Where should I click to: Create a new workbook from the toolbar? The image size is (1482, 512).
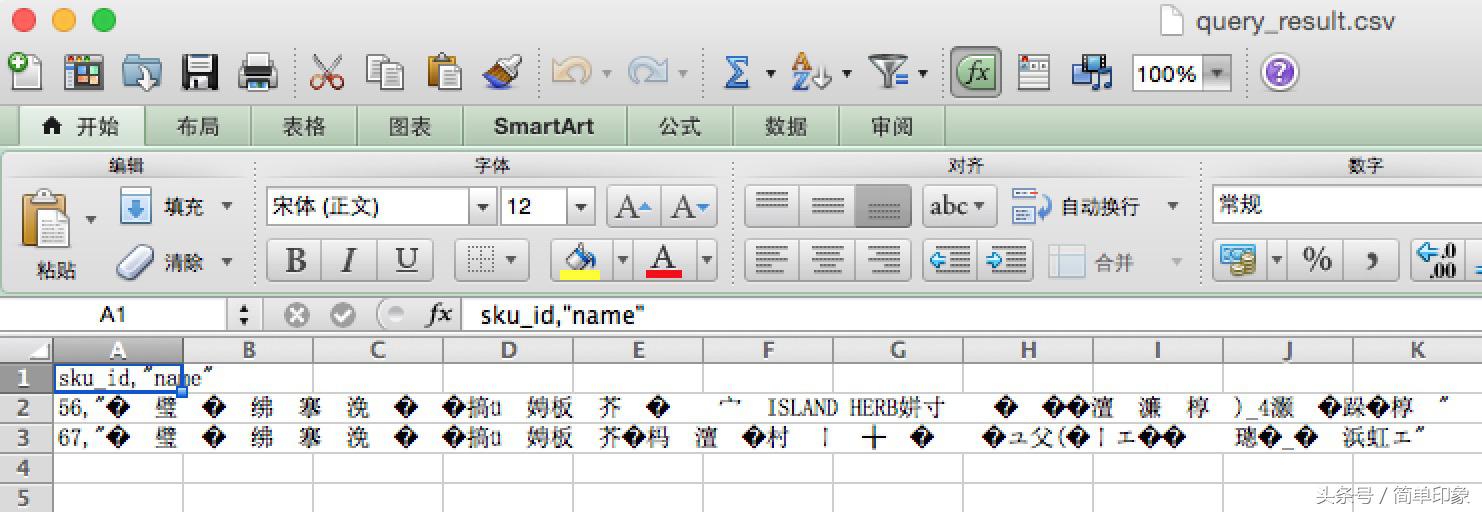click(x=25, y=73)
